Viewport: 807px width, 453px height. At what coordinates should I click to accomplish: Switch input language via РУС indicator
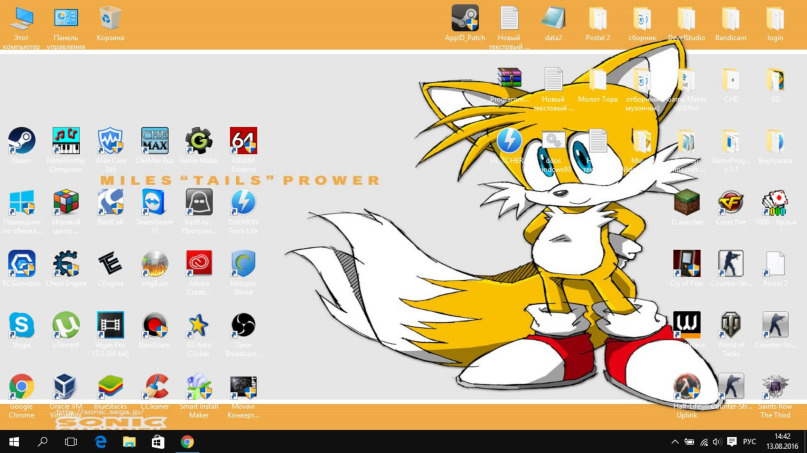coord(748,441)
